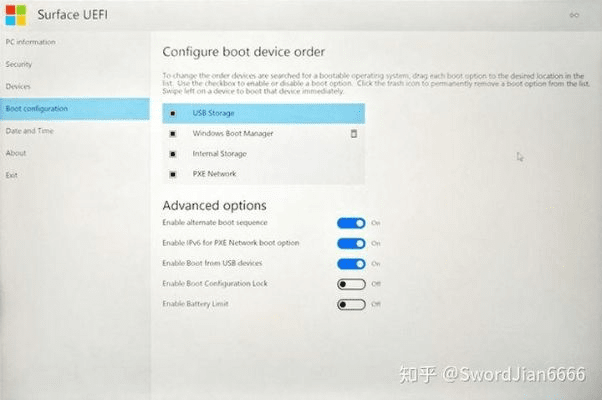
Task: Go to Devices section
Action: [75, 86]
